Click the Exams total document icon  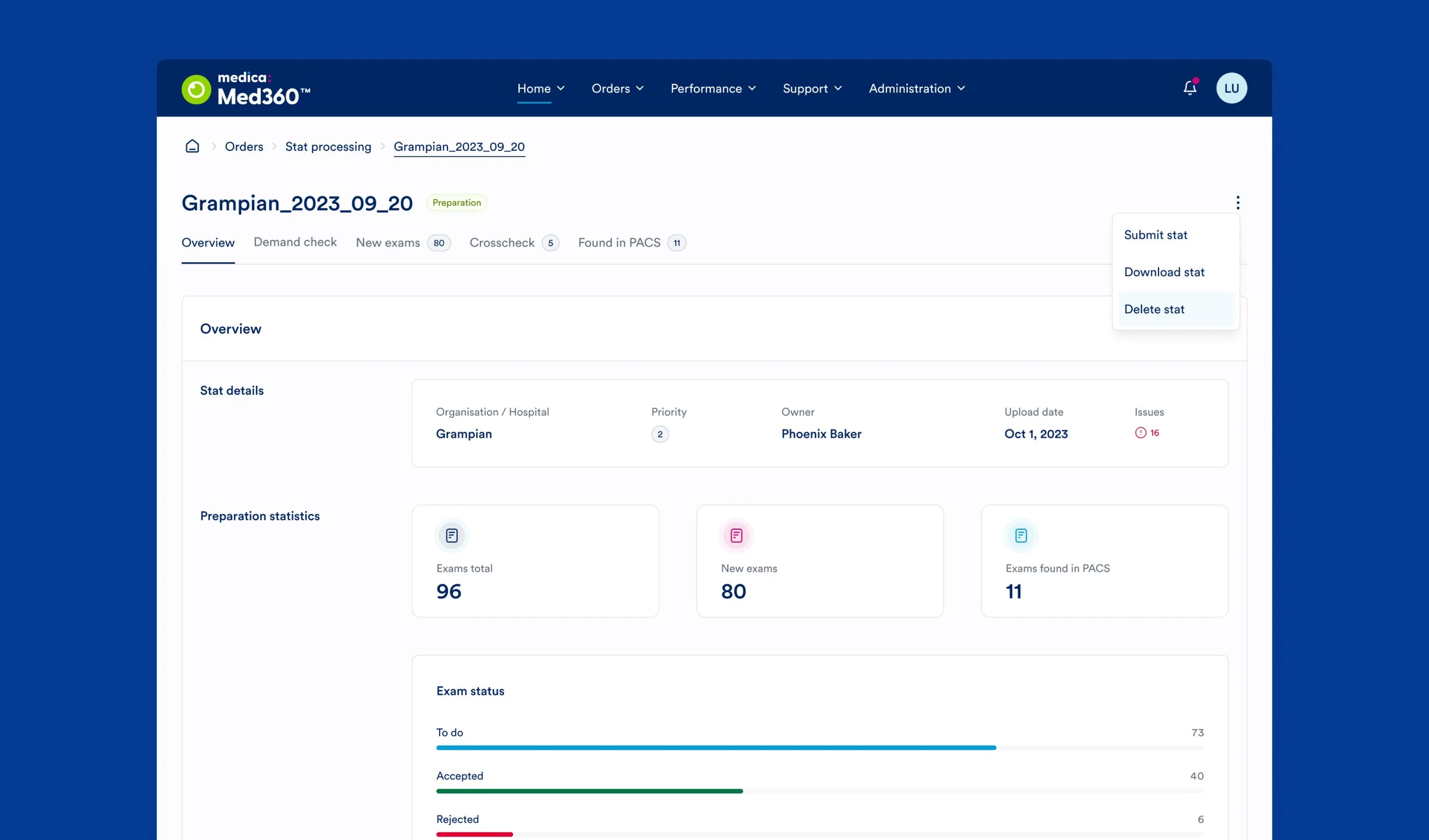click(452, 535)
